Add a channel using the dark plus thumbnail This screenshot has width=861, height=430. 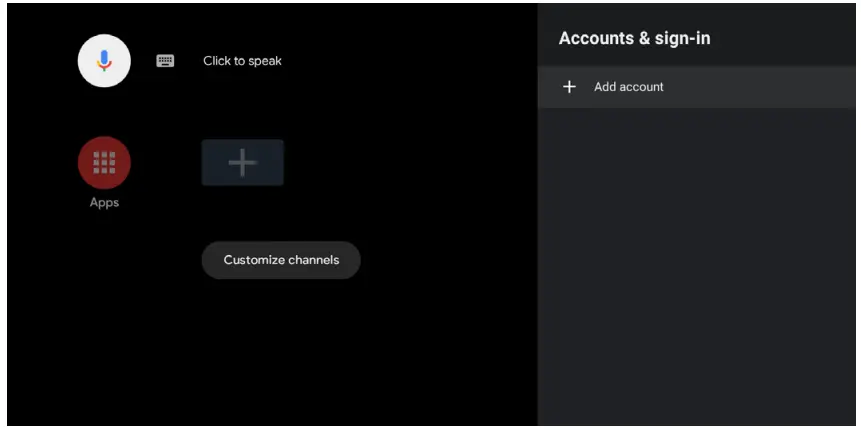[242, 162]
